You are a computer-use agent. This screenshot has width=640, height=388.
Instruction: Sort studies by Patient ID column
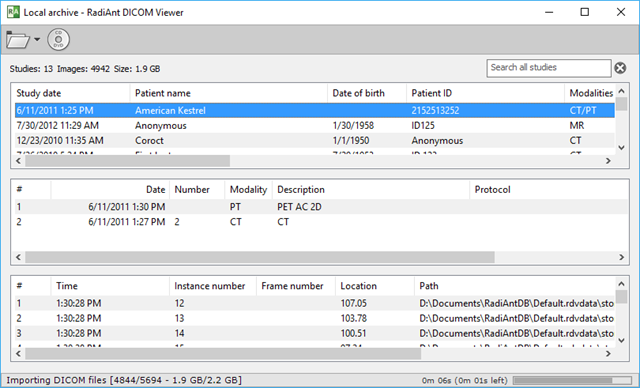click(x=485, y=93)
